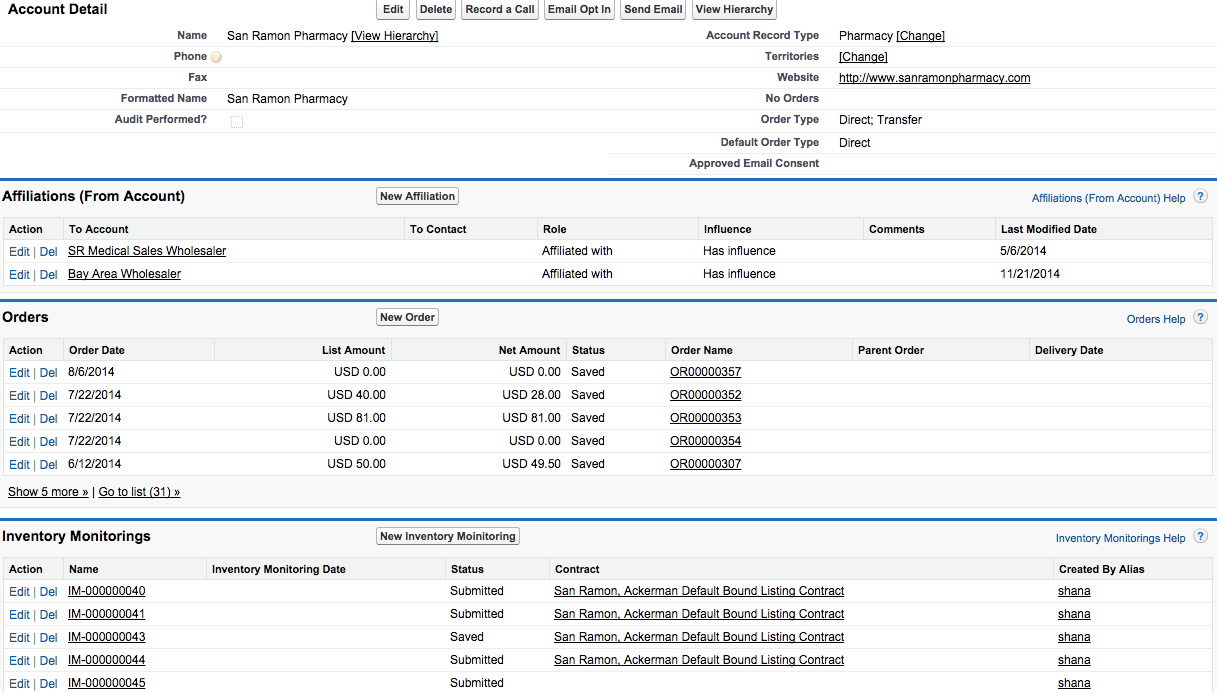Click the View Hierarchy button

click(x=734, y=10)
